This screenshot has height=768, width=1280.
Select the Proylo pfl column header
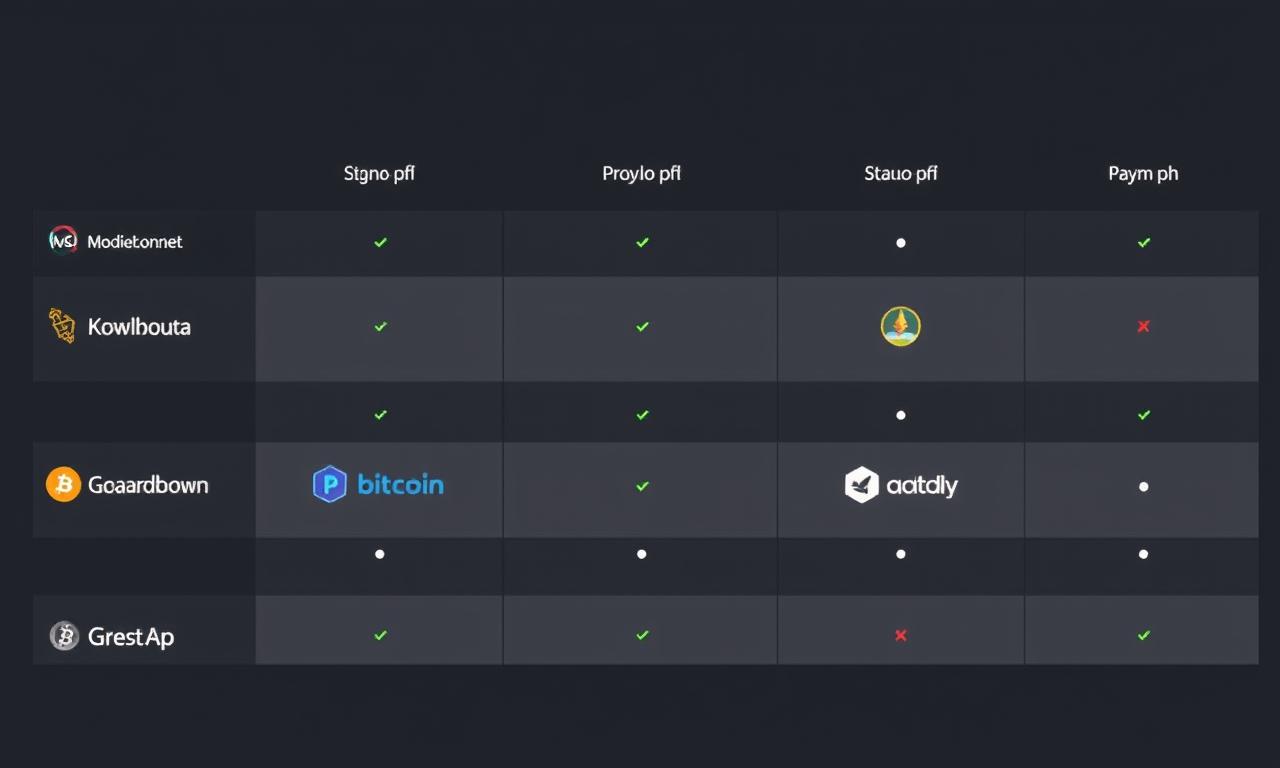[642, 174]
